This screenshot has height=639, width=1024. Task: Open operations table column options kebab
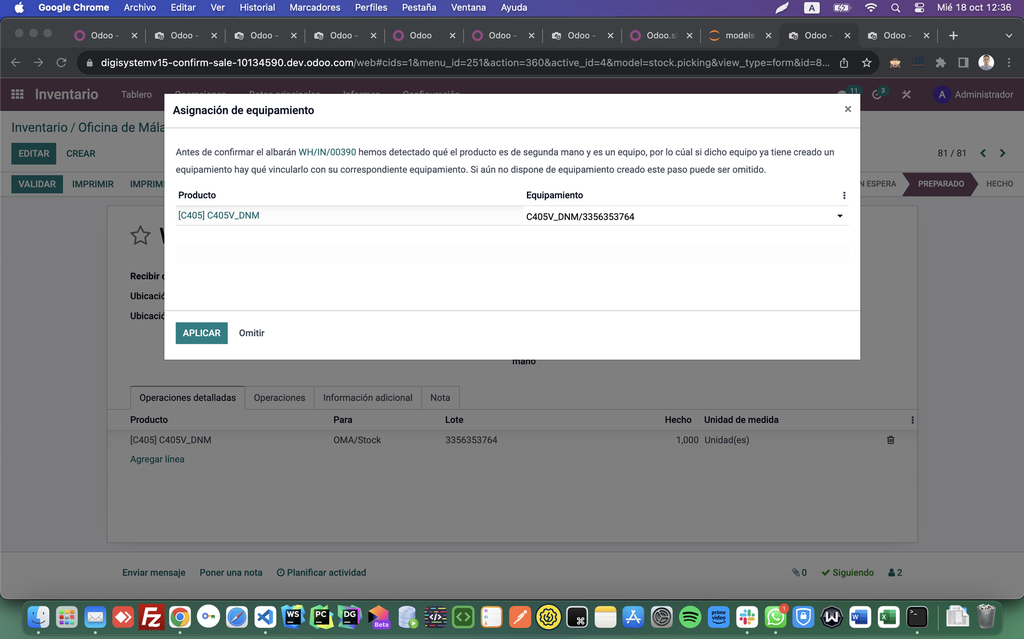(912, 420)
